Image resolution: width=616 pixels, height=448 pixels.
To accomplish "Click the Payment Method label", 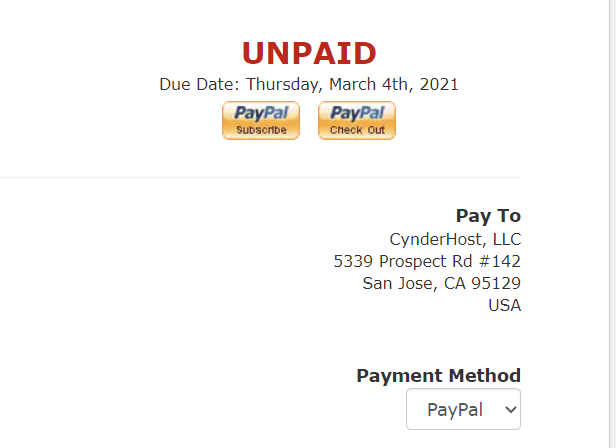I will point(438,376).
